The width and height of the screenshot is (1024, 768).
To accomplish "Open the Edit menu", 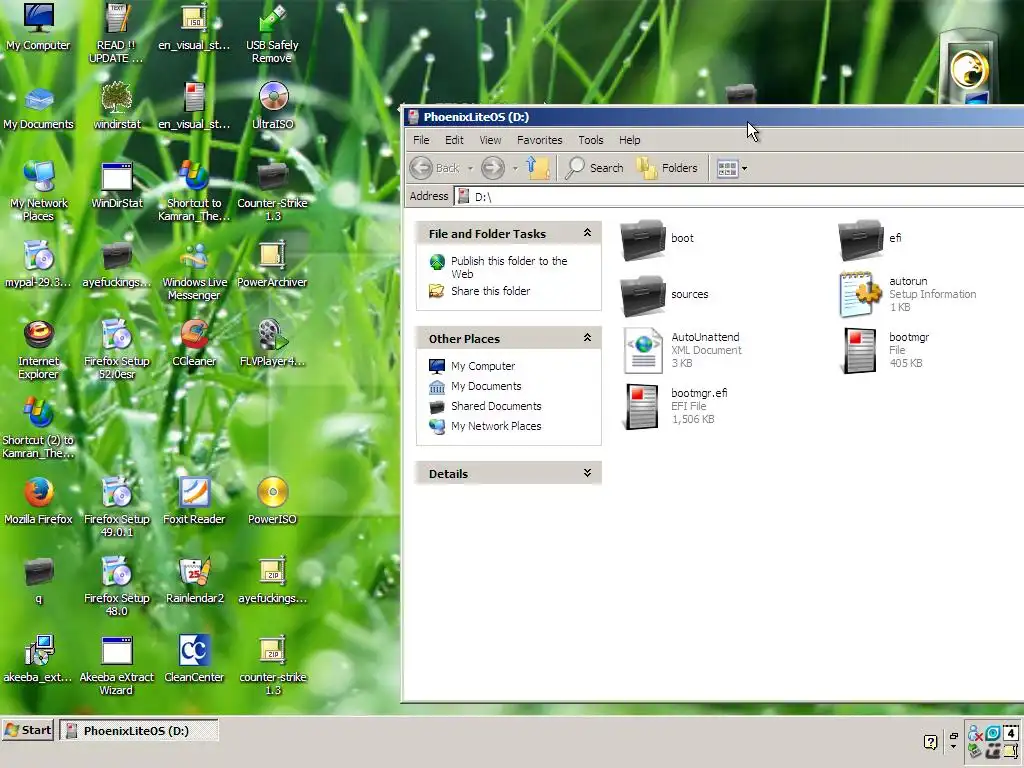I will (454, 140).
